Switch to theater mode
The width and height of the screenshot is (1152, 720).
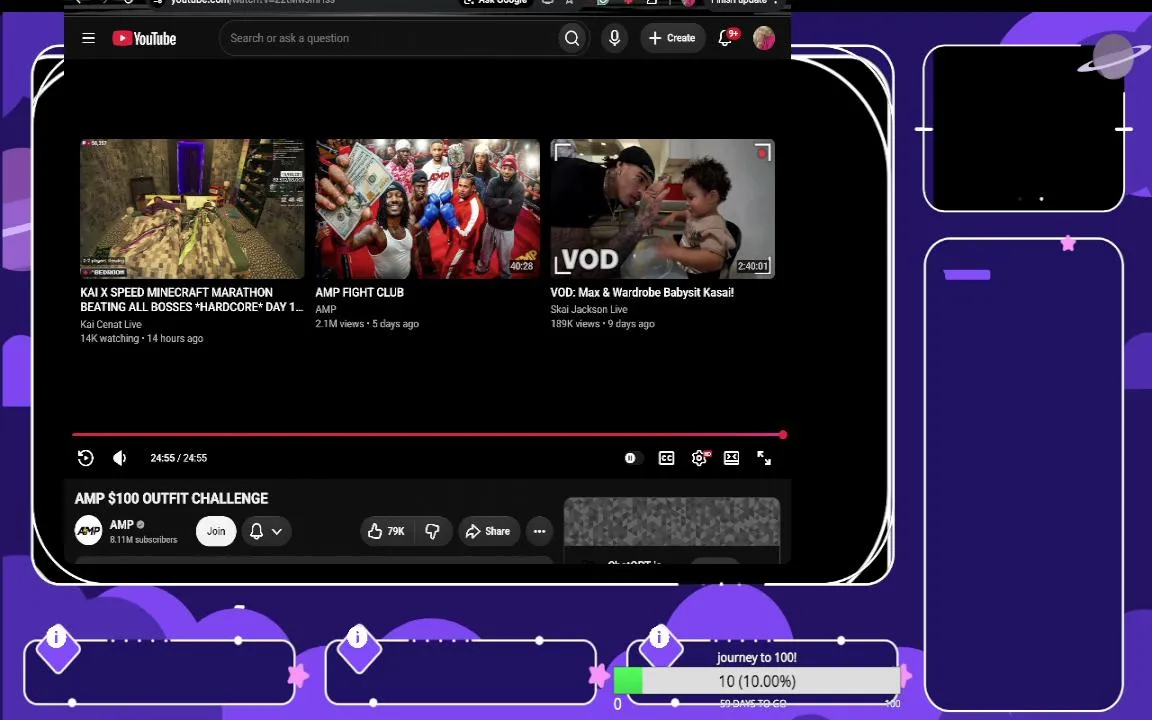pos(732,458)
